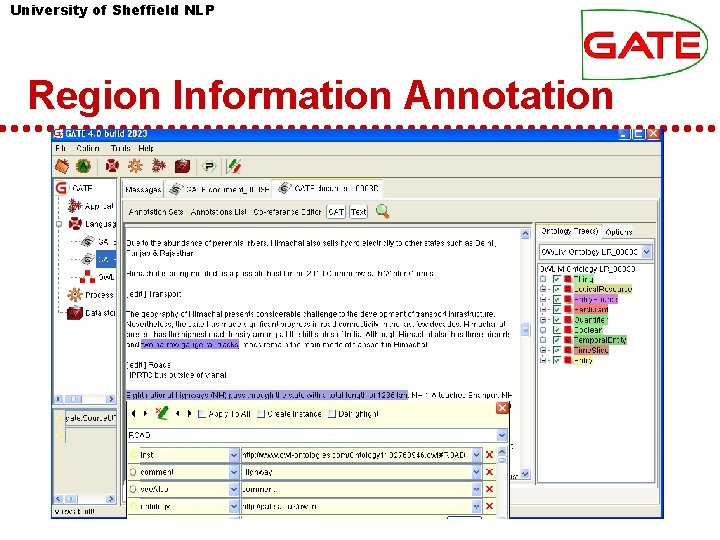Expand the TimeSlice ontology node
This screenshot has width=720, height=540.
tap(543, 350)
